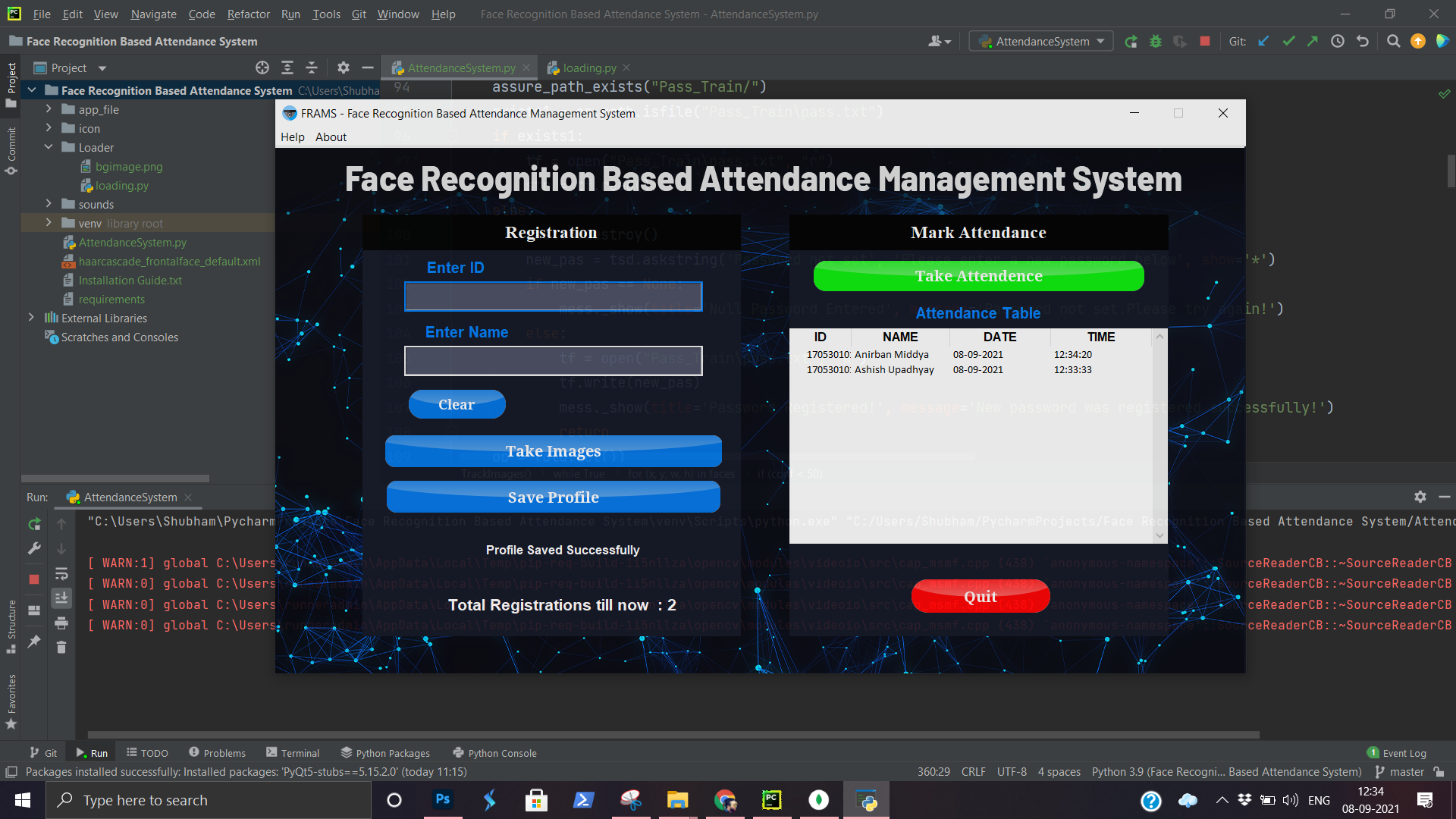Open the About menu in FRAMS window
The height and width of the screenshot is (819, 1456).
coord(331,137)
